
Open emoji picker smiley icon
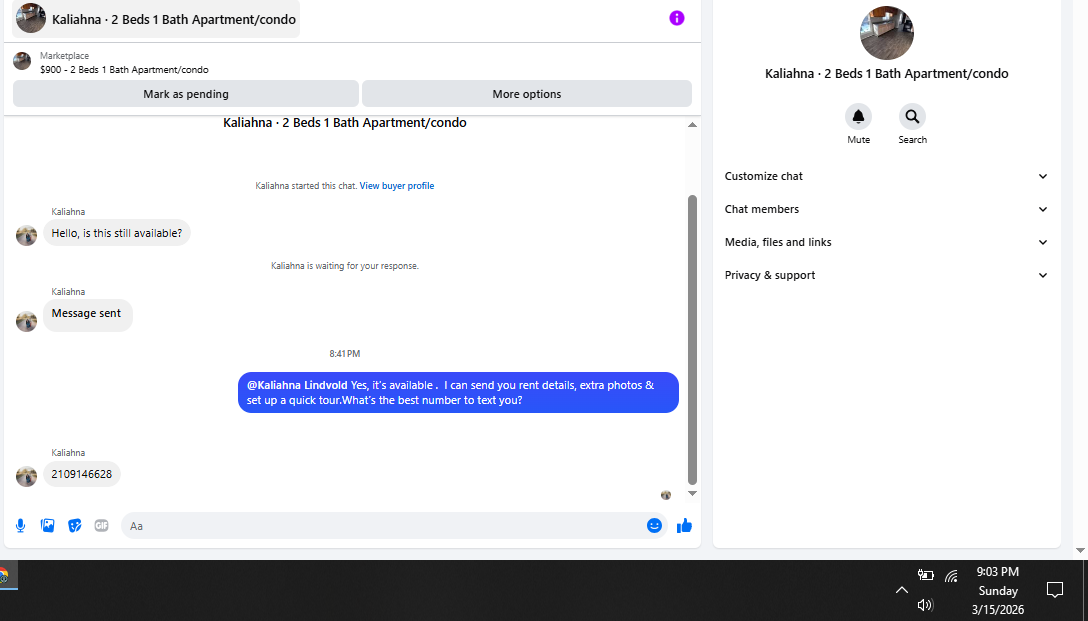[654, 526]
